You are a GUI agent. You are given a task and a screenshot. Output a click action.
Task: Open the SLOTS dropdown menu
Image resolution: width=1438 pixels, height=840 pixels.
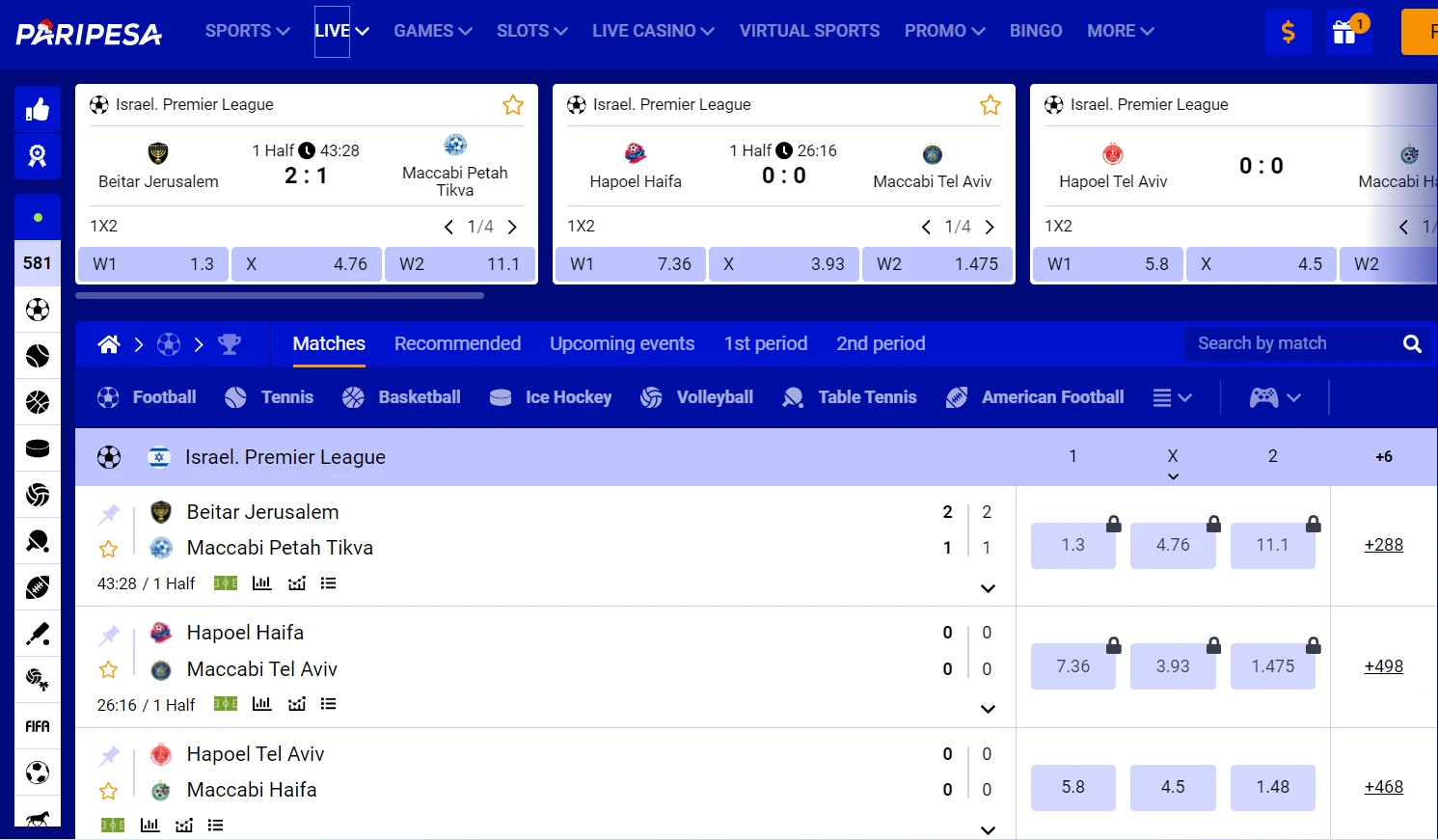532,31
